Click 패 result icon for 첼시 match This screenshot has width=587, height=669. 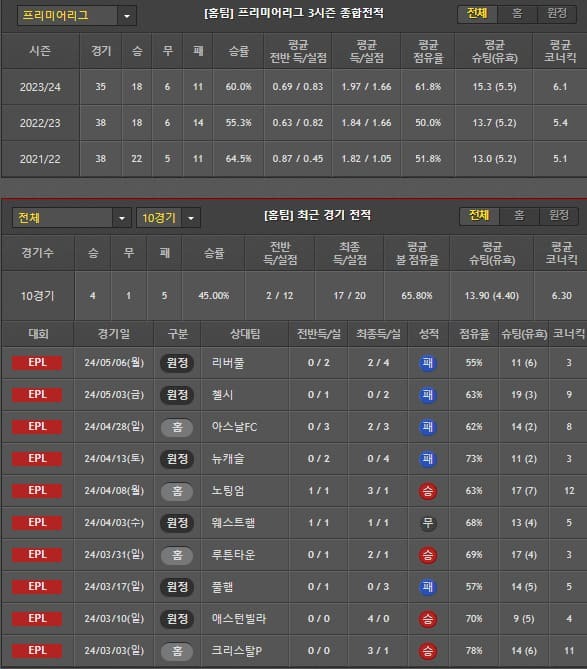click(x=427, y=395)
